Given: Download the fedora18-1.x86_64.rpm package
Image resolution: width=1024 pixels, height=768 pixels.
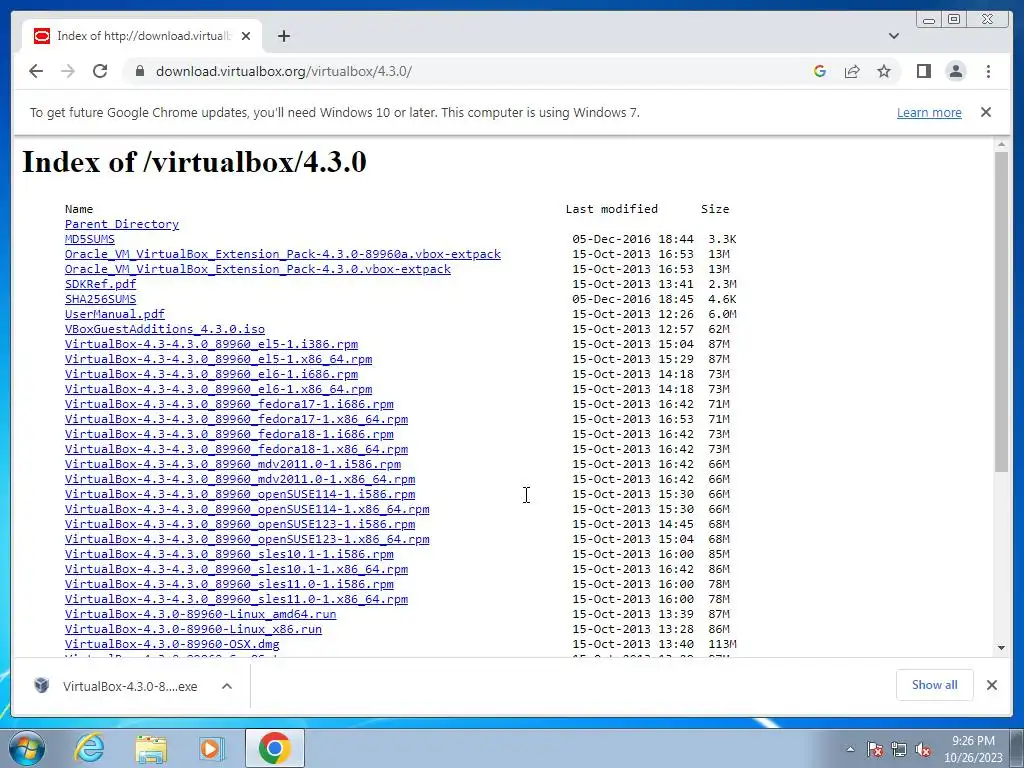Looking at the screenshot, I should (x=236, y=449).
